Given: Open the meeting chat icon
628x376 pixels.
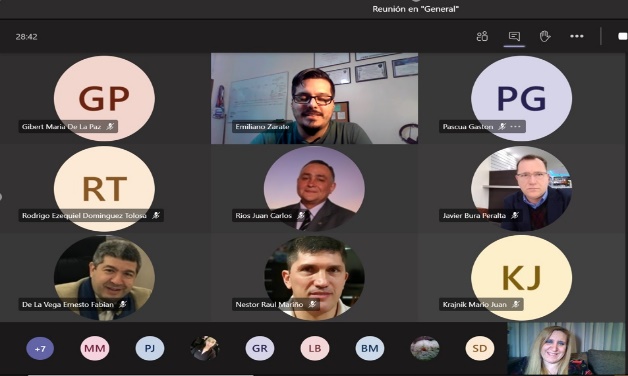Looking at the screenshot, I should pyautogui.click(x=514, y=36).
